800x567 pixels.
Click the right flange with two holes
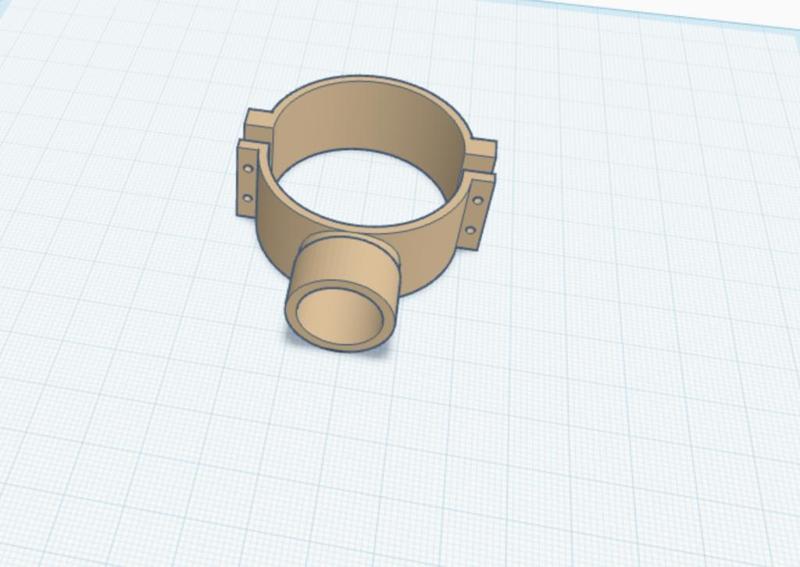coord(479,213)
